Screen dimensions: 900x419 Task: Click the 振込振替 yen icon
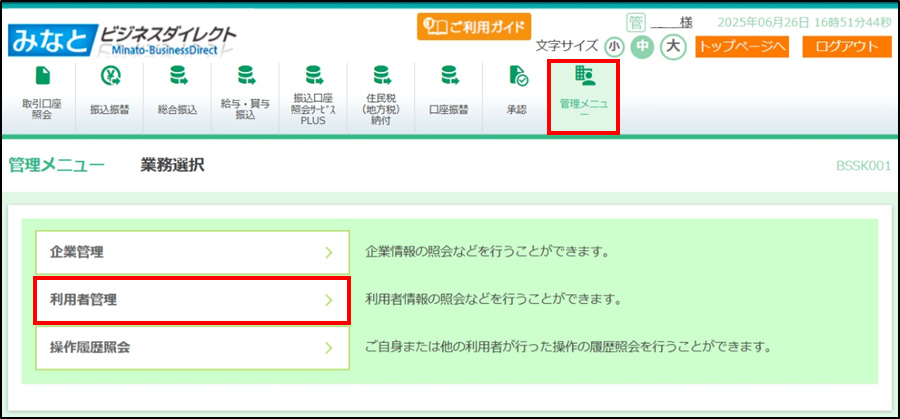click(109, 76)
